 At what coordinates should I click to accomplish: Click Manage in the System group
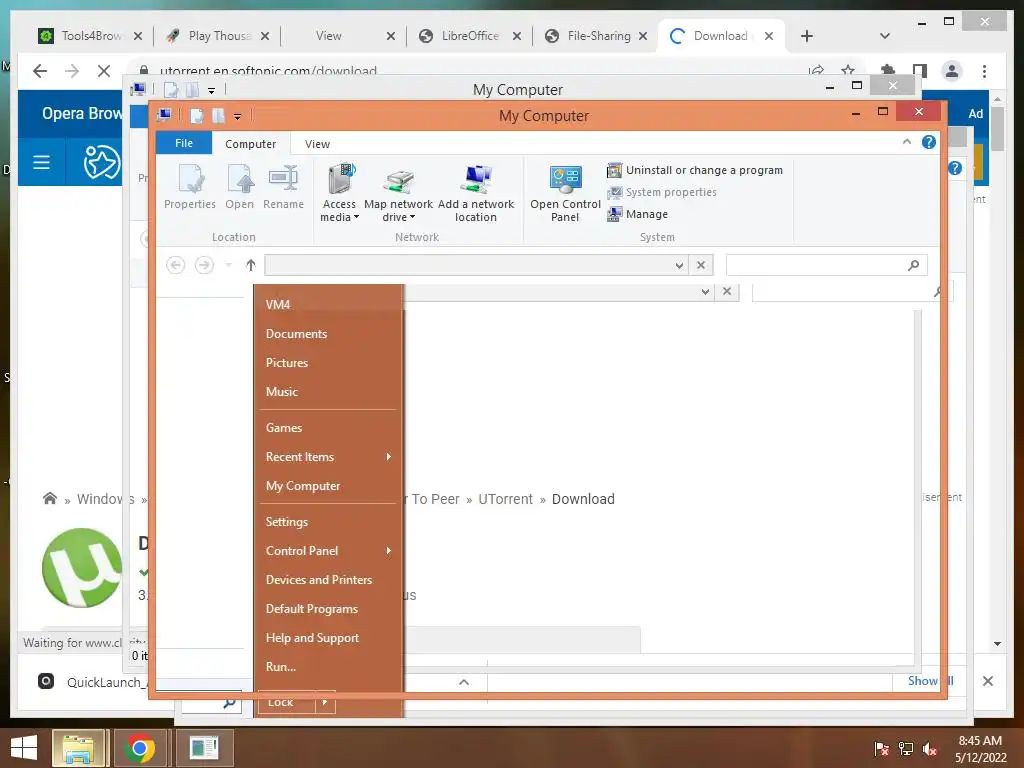pos(637,214)
